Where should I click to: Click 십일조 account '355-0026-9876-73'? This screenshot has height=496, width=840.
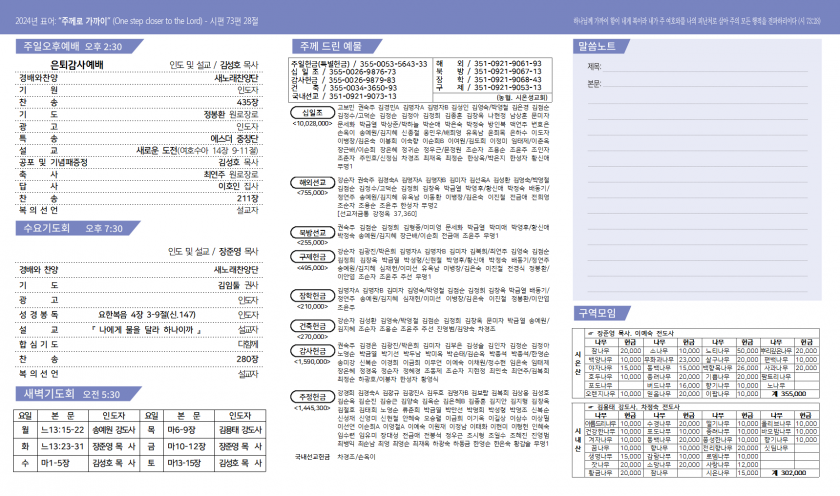click(x=363, y=72)
